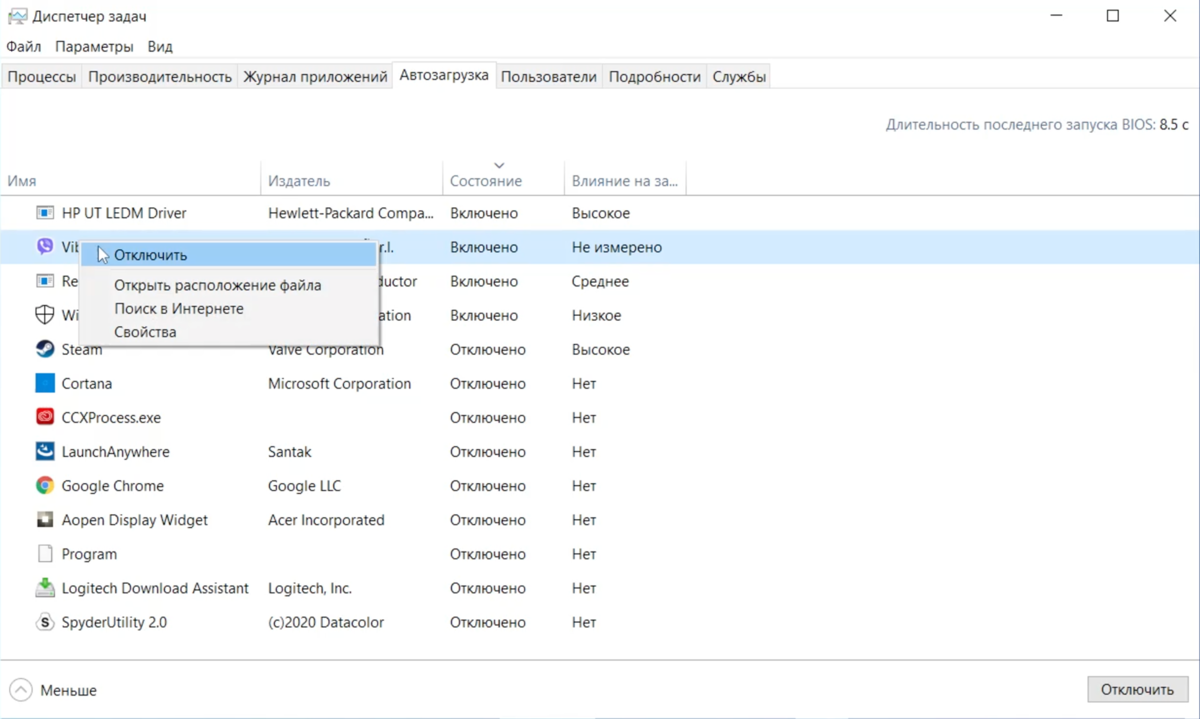Viewport: 1200px width, 719px height.
Task: Click the Среднее impact value
Action: tap(600, 281)
